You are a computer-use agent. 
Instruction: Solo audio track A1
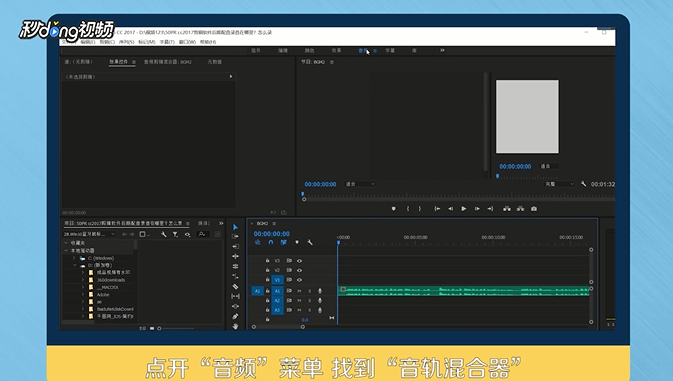(x=310, y=291)
